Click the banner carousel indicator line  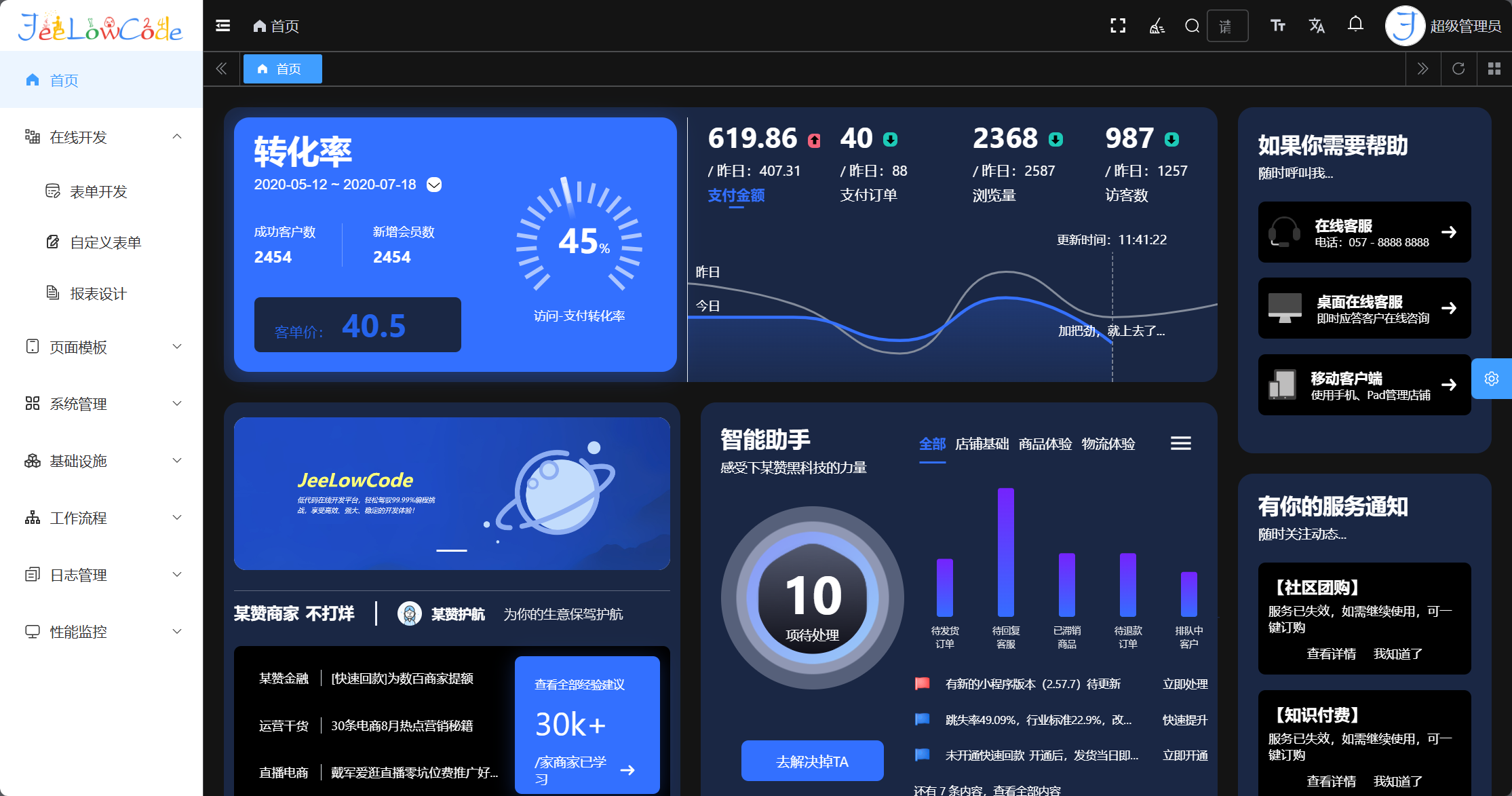click(452, 550)
